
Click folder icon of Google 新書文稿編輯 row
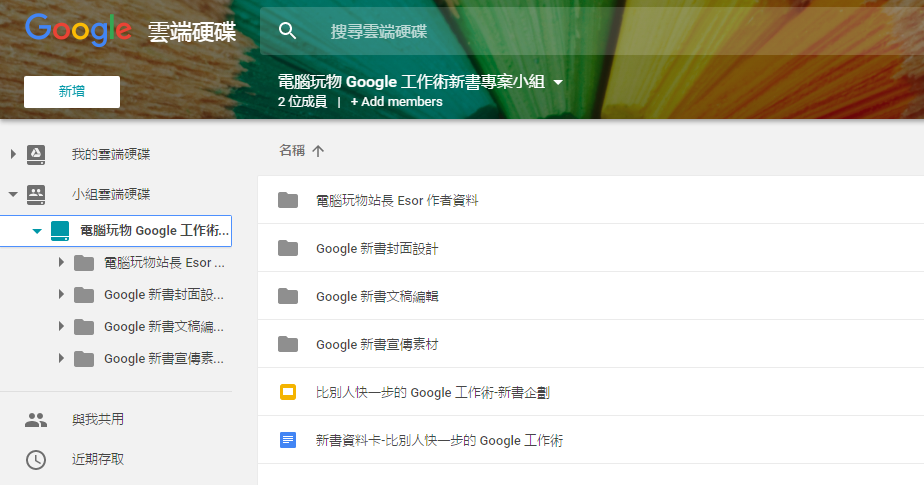click(x=288, y=296)
